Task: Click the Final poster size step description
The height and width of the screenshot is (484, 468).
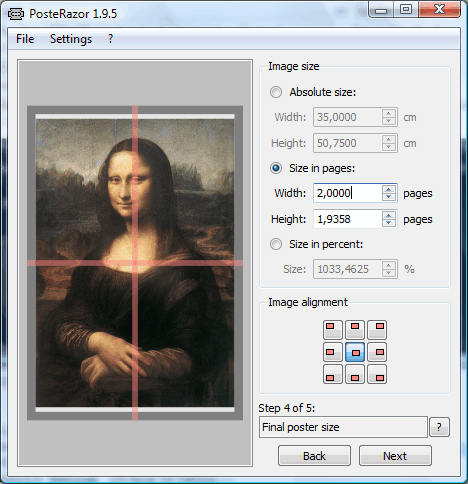Action: [343, 427]
